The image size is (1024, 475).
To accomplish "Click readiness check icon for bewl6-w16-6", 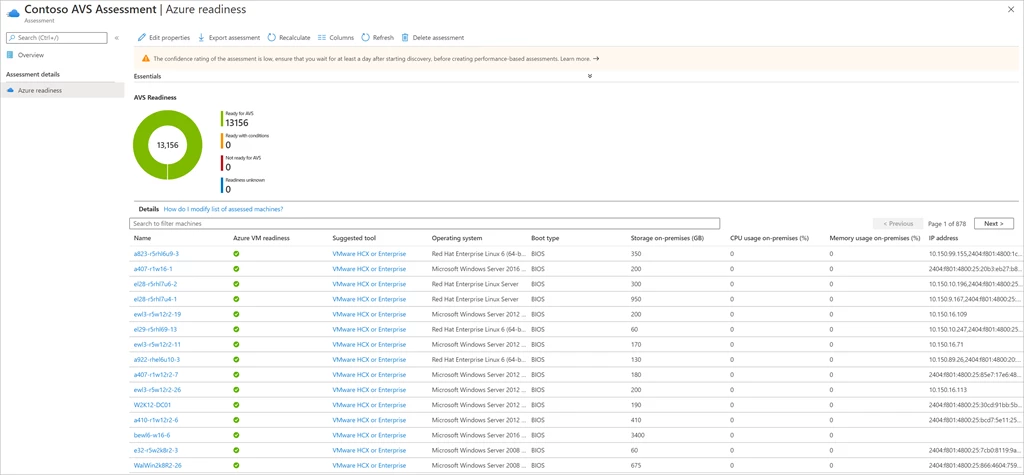I will (x=236, y=434).
